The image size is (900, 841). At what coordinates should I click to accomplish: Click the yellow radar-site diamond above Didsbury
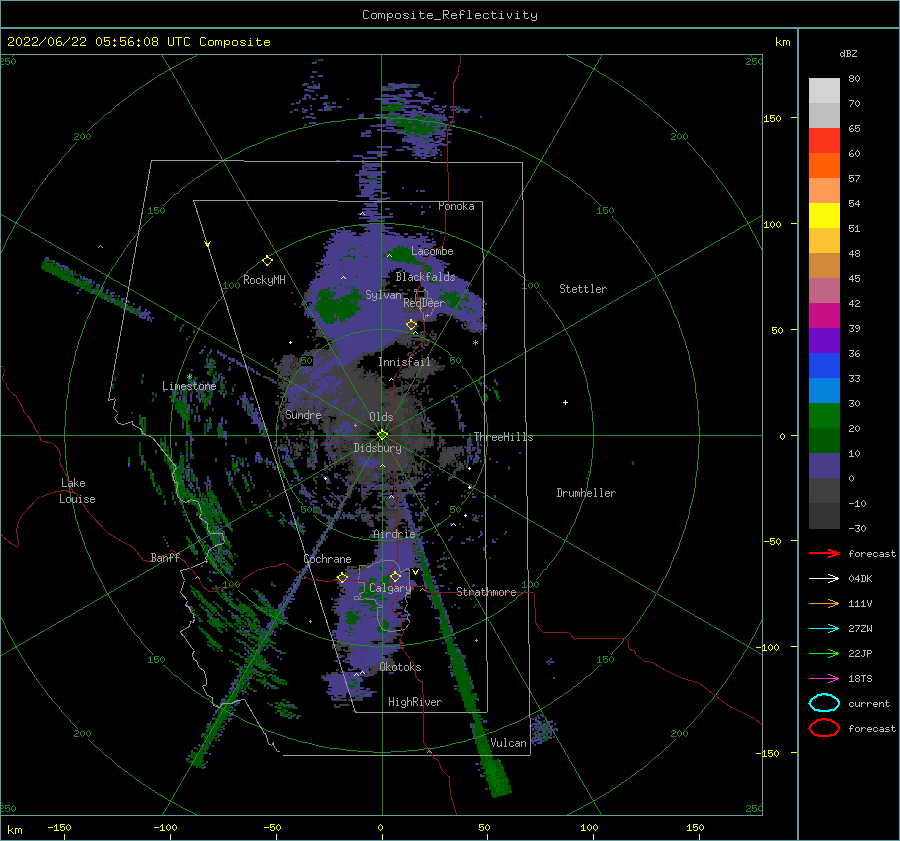pos(382,435)
